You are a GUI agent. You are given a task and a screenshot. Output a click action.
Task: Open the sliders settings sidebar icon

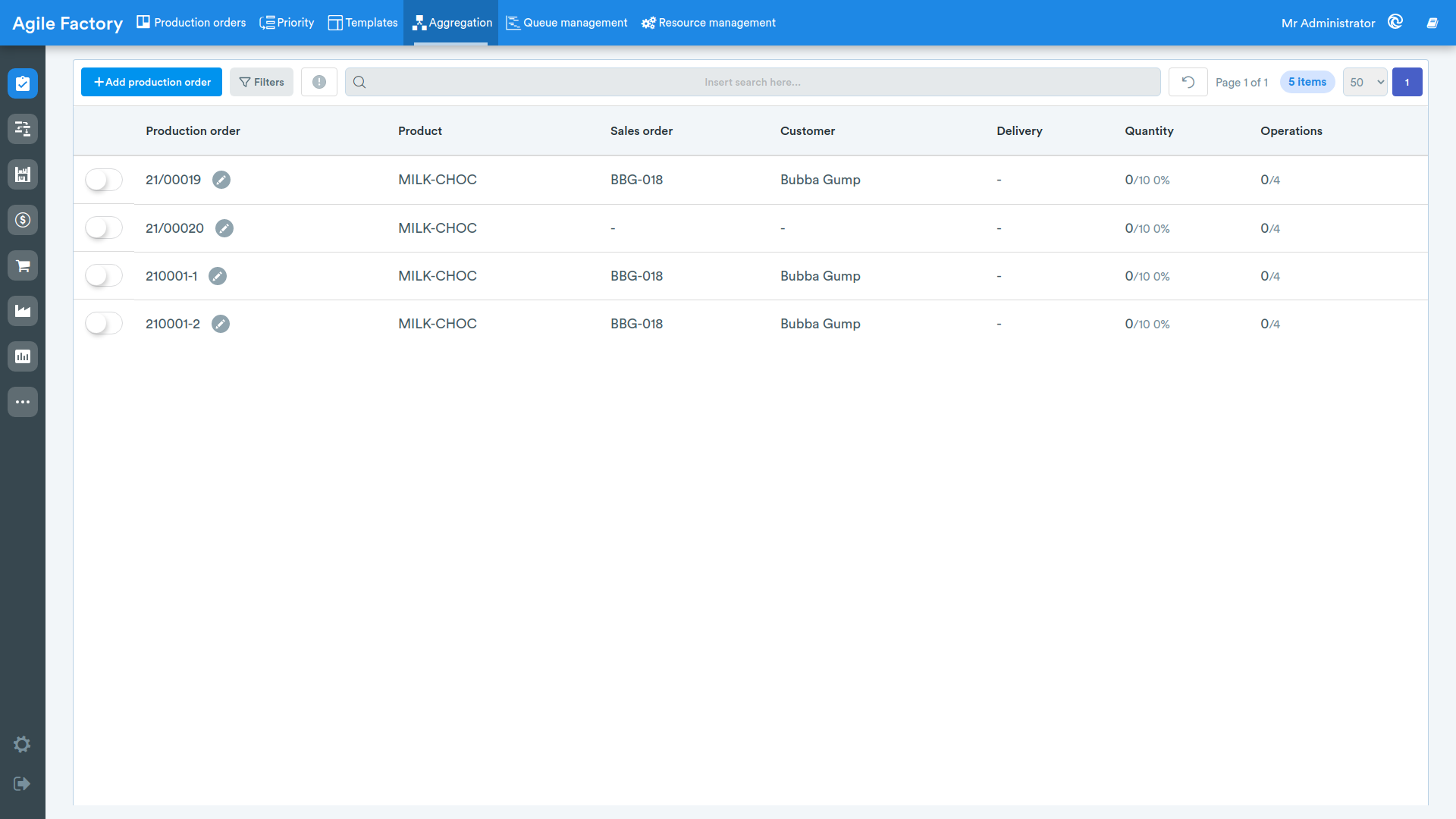pyautogui.click(x=23, y=129)
